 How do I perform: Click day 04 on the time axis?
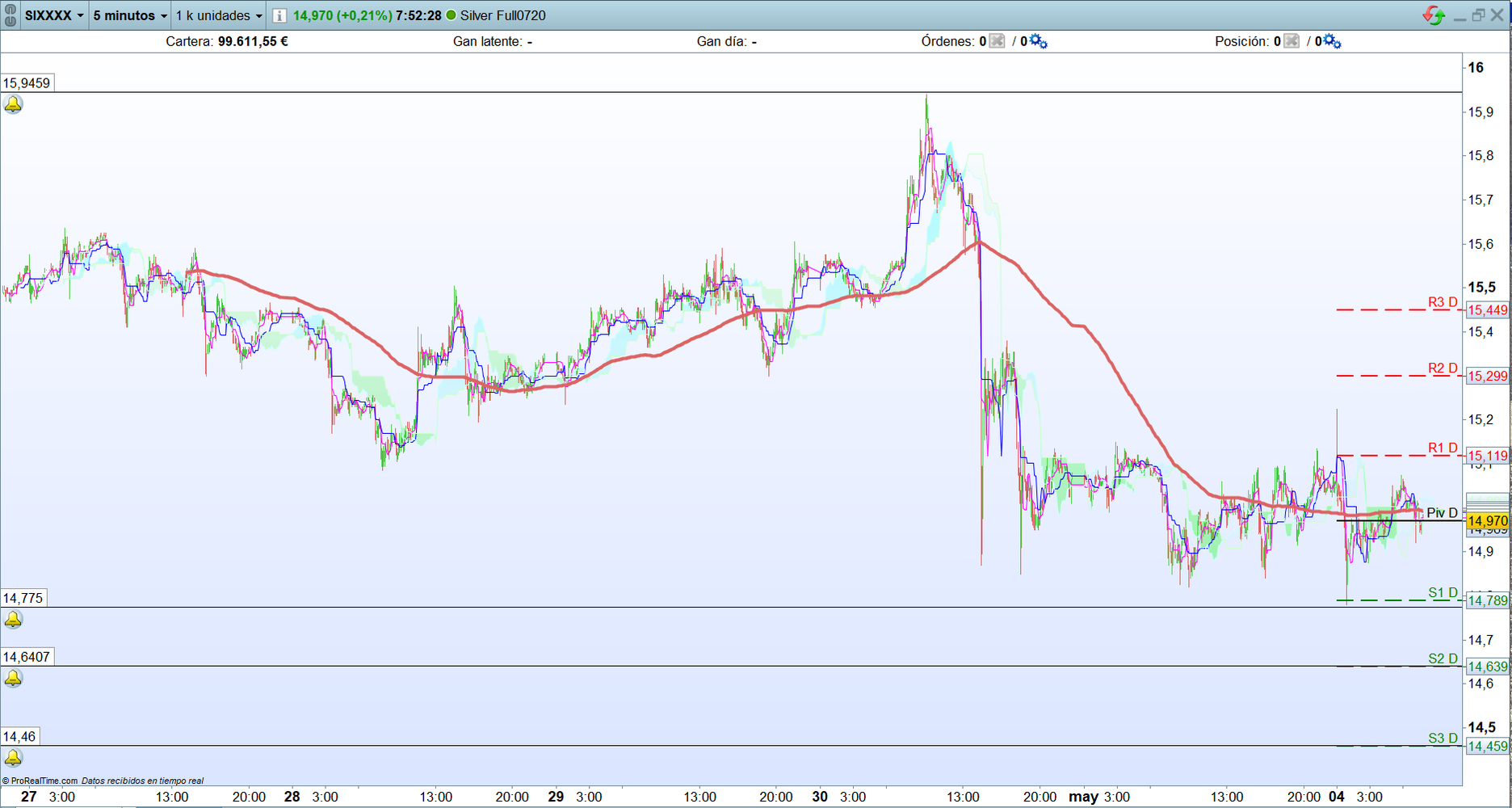click(1337, 797)
